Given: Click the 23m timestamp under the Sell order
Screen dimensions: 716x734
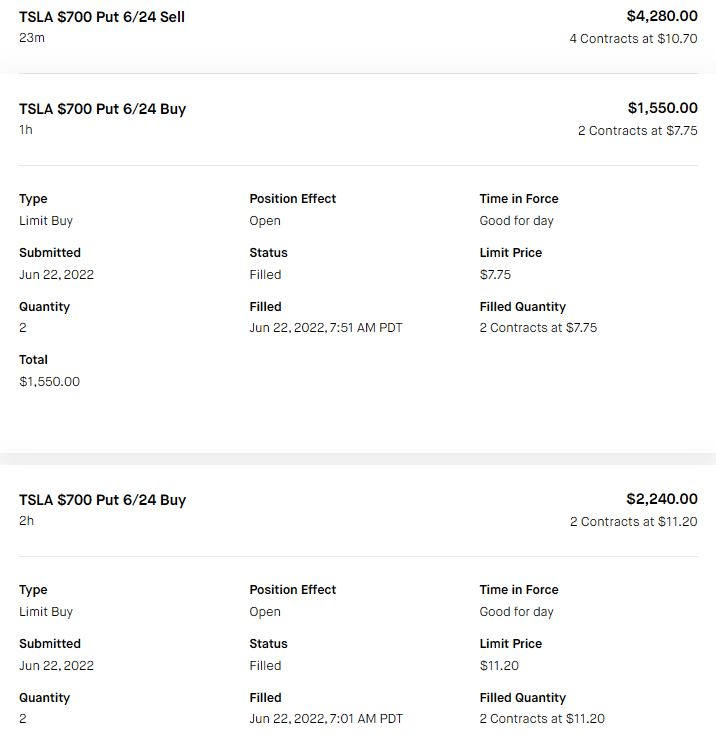Looking at the screenshot, I should [x=32, y=38].
